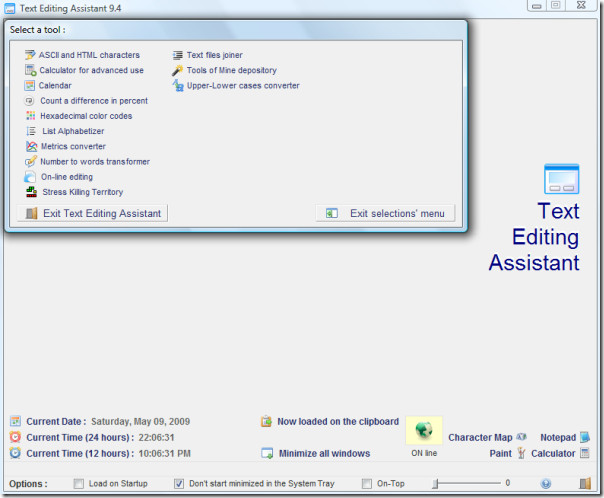This screenshot has width=604, height=498.
Task: Click the time value 22:06:31
Action: (x=156, y=438)
